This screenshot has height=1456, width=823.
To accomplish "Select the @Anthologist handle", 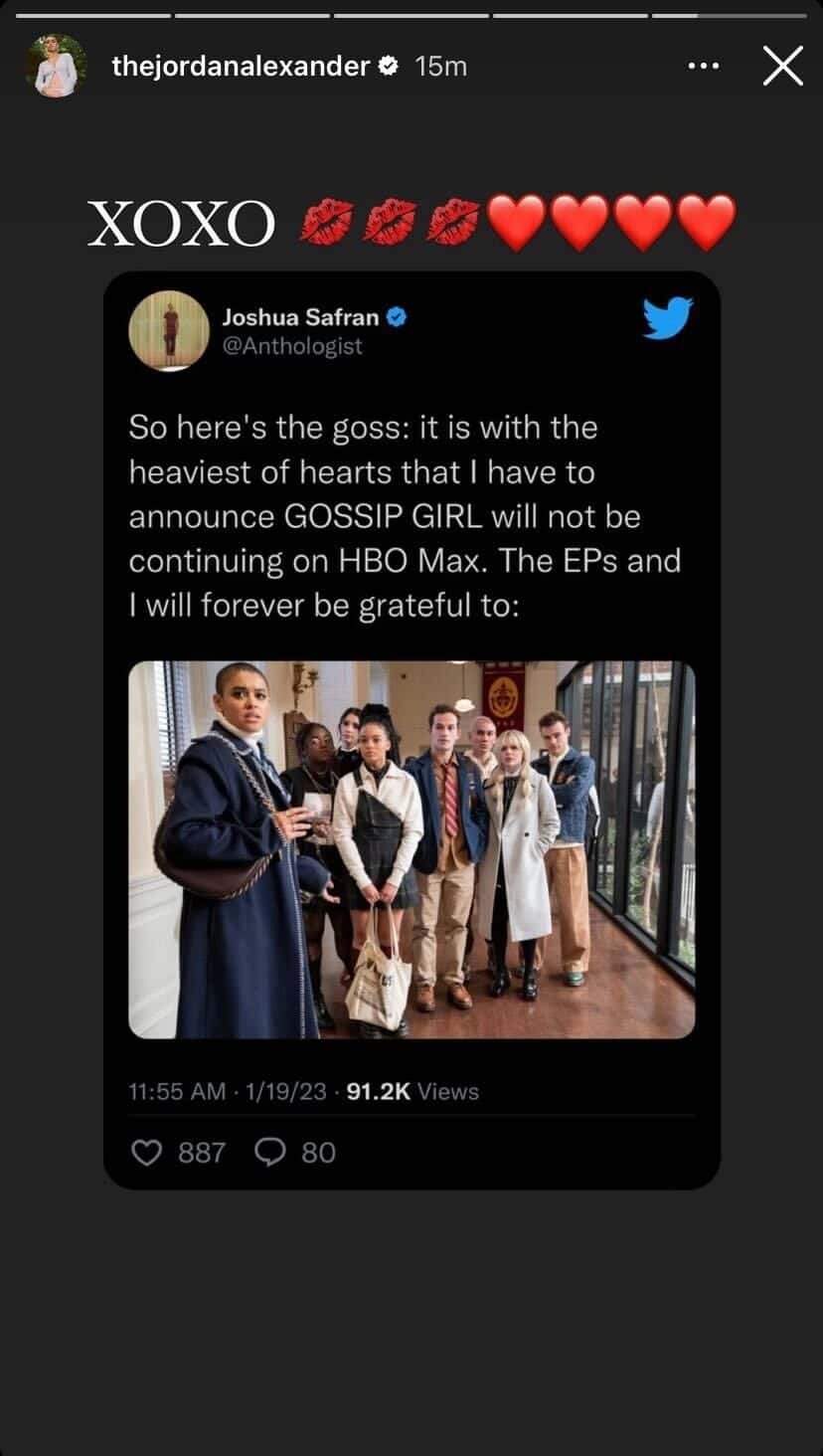I will (x=292, y=346).
